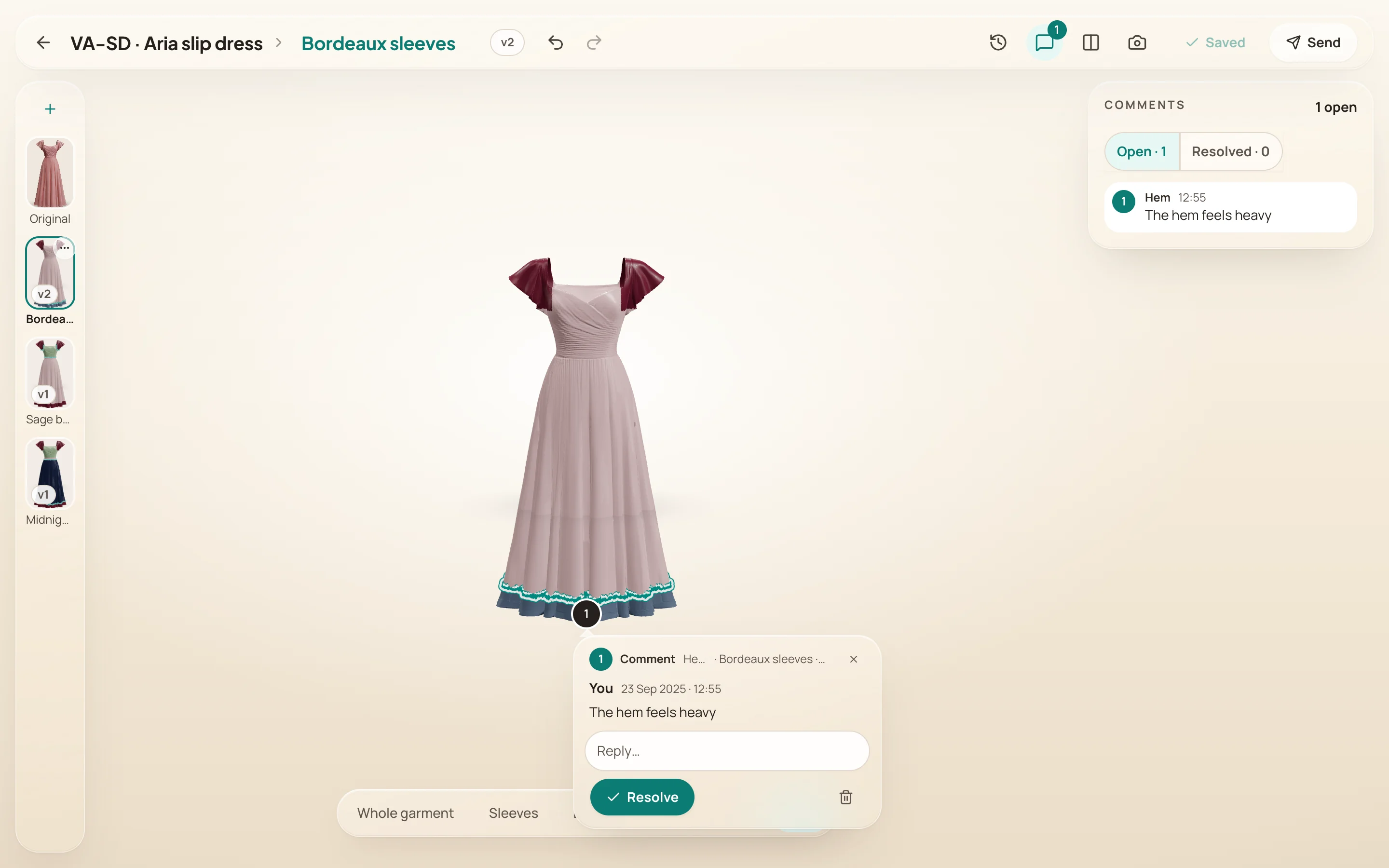Open split compare view icon

1090,42
